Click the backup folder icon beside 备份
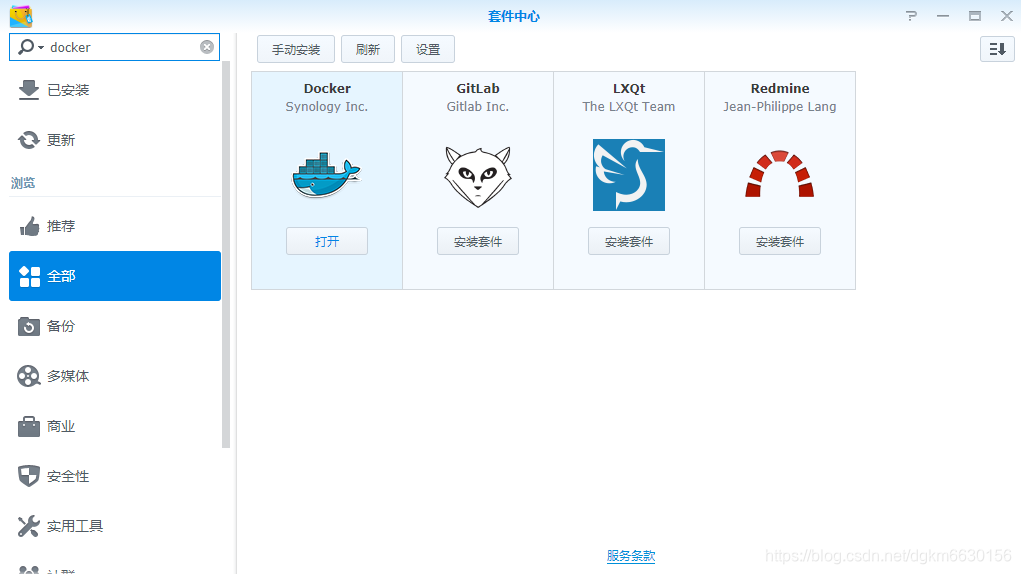Screen dimensions: 1021x574 pos(29,326)
